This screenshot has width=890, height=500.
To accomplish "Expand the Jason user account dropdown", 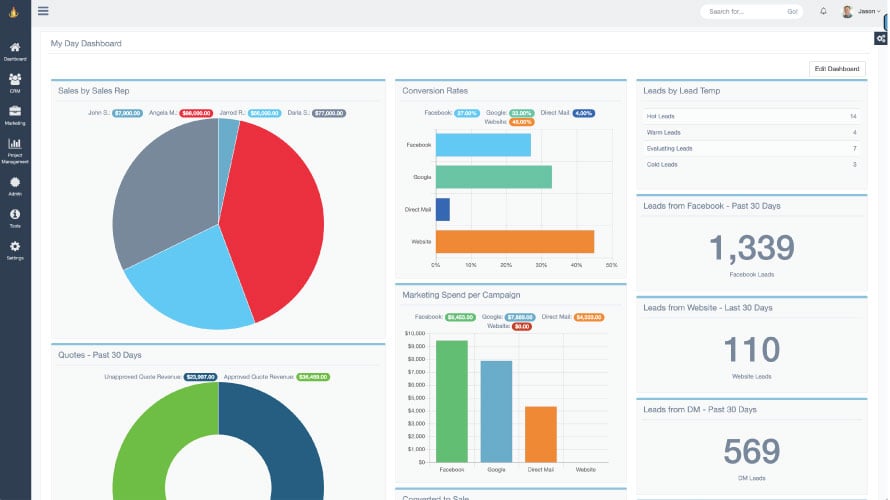I will click(862, 11).
